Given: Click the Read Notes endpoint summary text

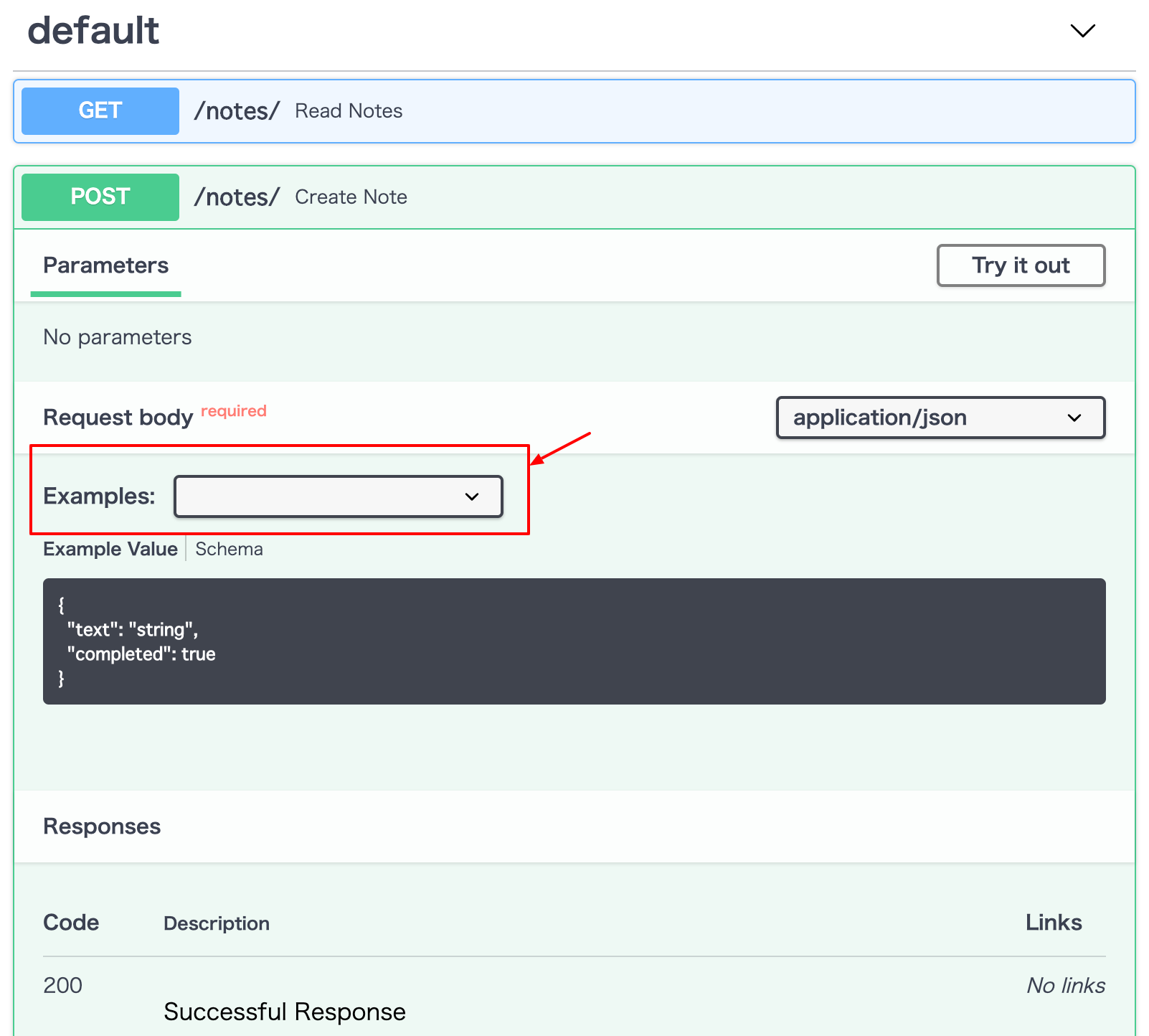Looking at the screenshot, I should pos(348,110).
